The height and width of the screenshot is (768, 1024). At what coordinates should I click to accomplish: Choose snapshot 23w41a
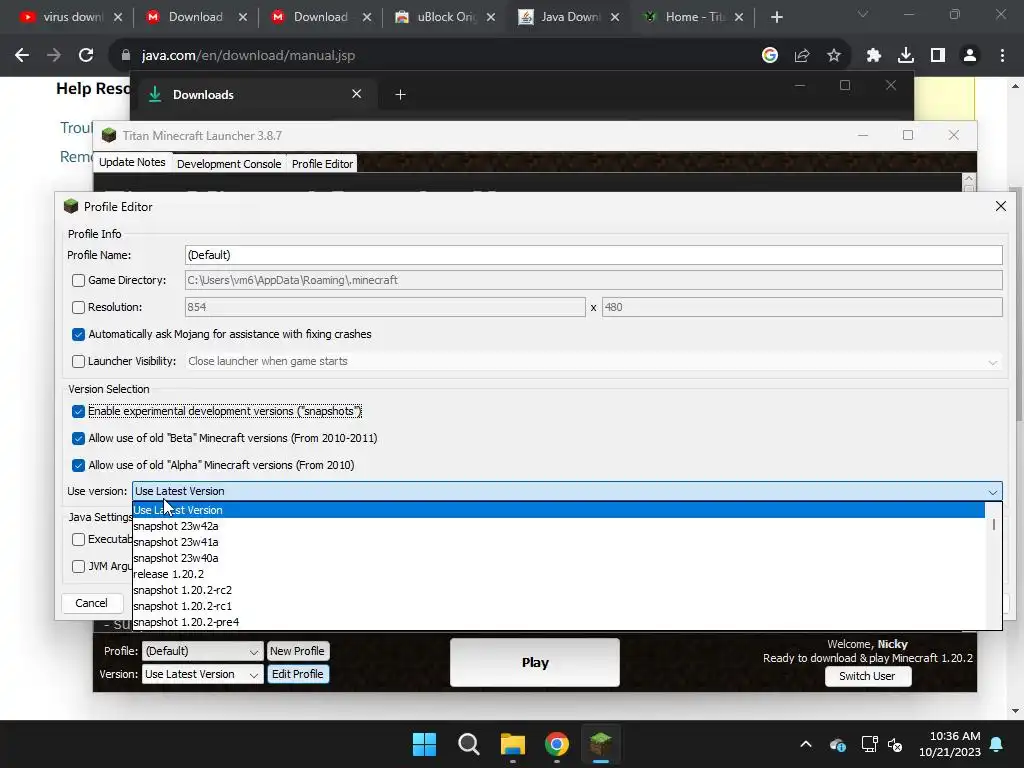(x=558, y=542)
